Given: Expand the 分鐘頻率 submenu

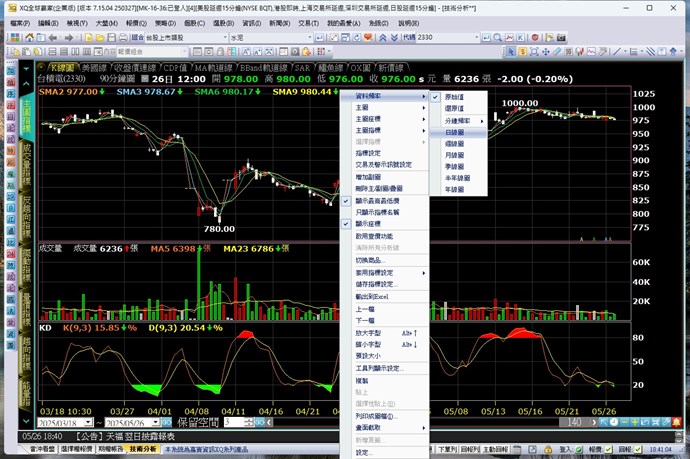Looking at the screenshot, I should tap(460, 120).
